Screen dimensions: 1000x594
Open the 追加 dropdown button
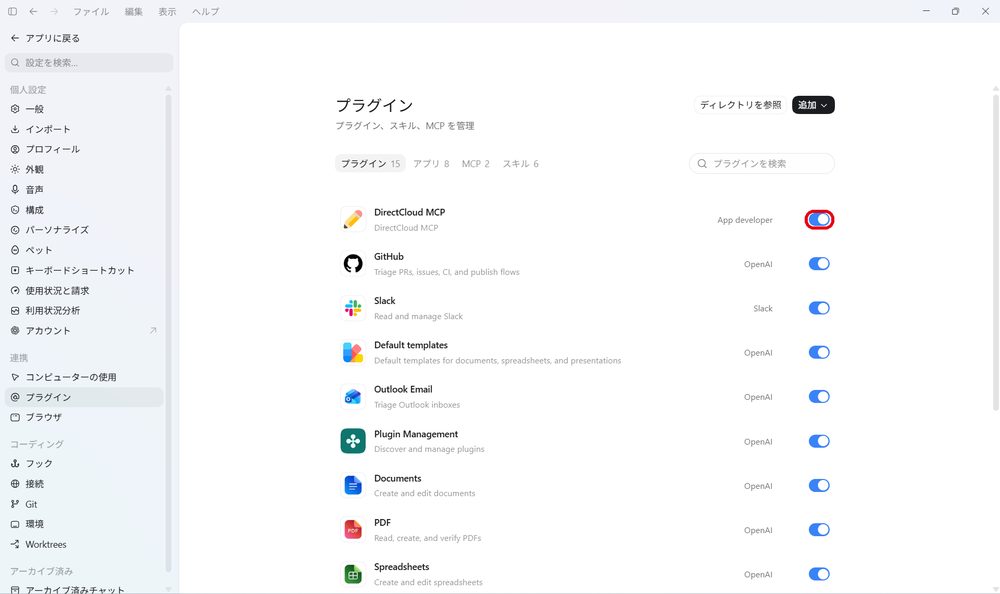pos(813,105)
